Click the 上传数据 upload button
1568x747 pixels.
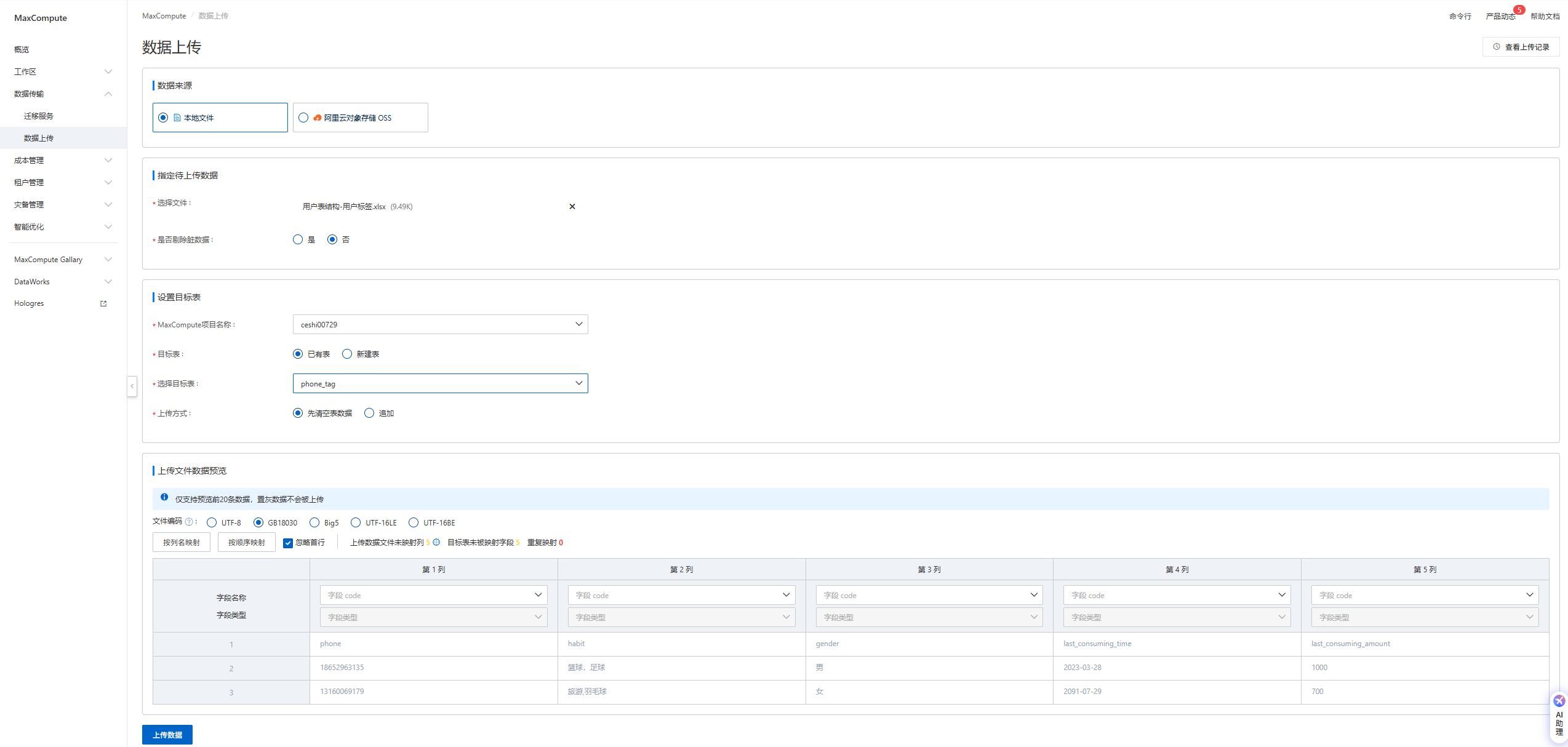click(x=167, y=735)
